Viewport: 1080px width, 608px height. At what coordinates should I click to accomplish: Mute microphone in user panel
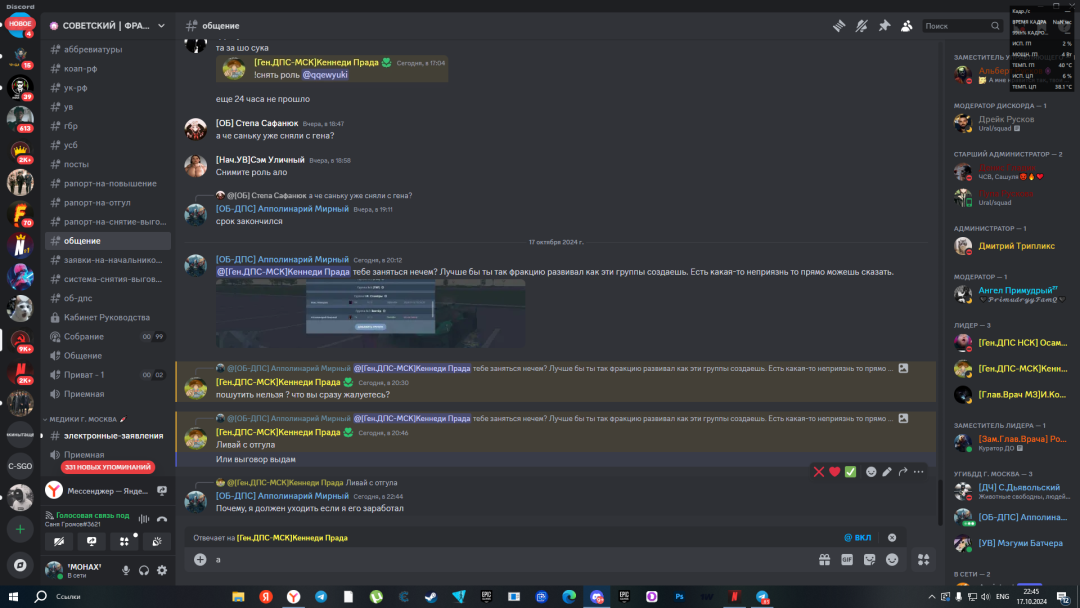(x=126, y=570)
